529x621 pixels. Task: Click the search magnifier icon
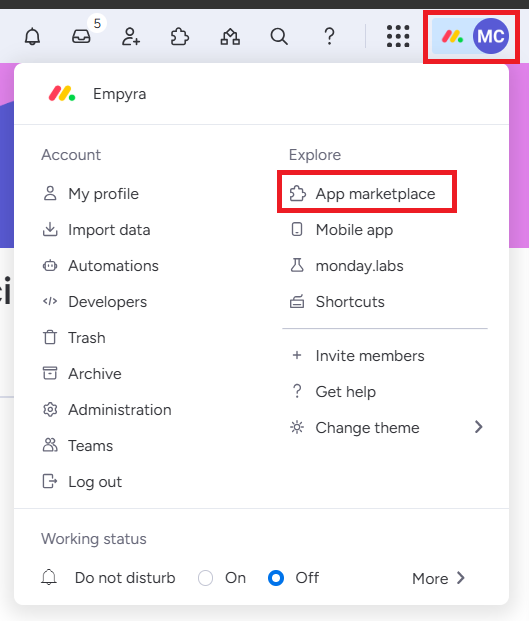pos(279,37)
